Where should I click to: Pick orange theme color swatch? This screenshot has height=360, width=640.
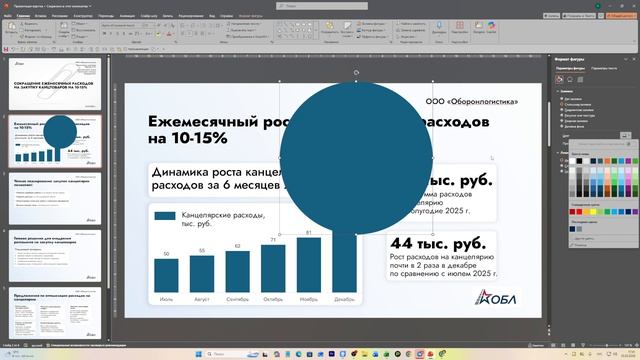[607, 161]
